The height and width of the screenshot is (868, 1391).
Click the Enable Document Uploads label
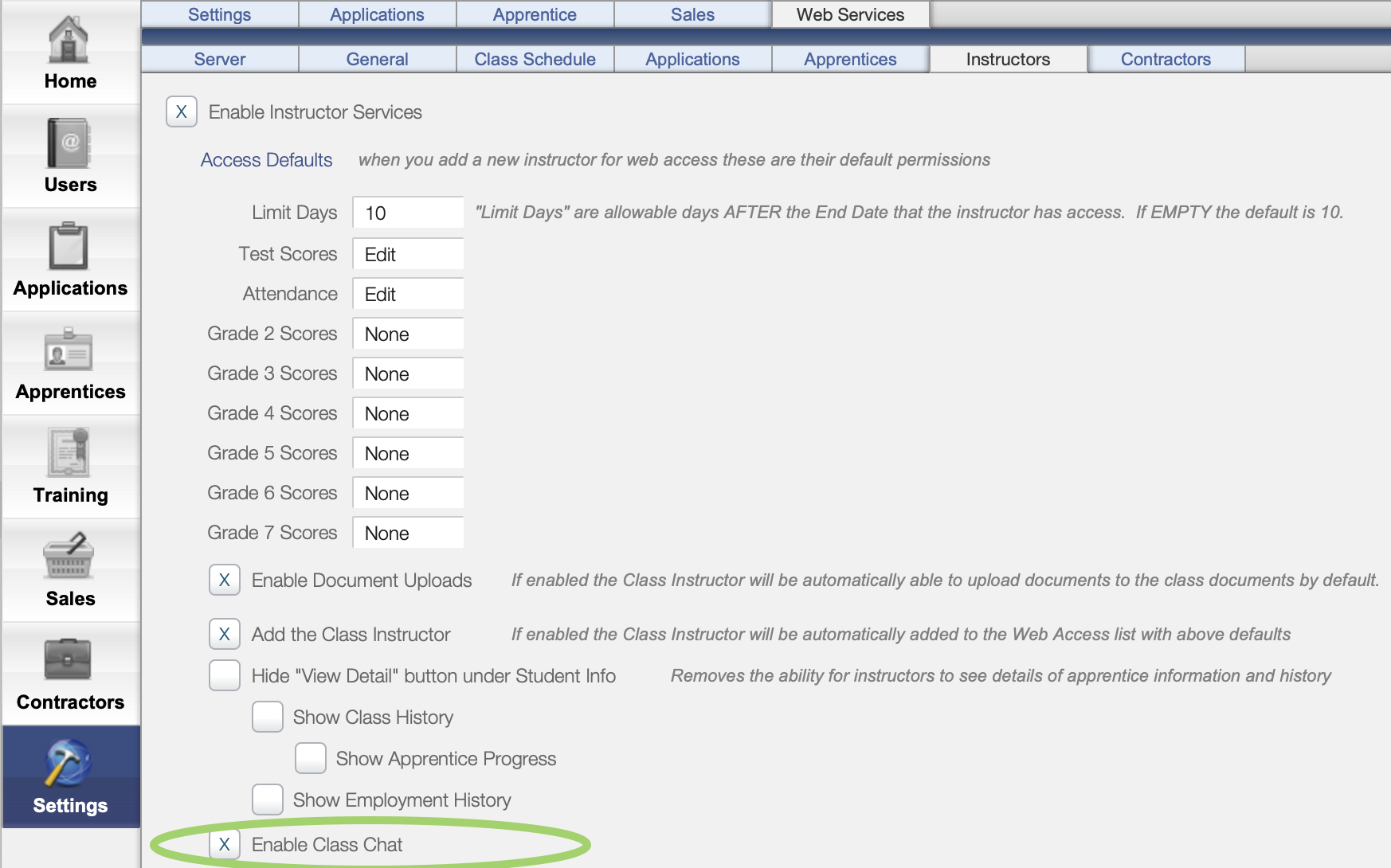362,581
